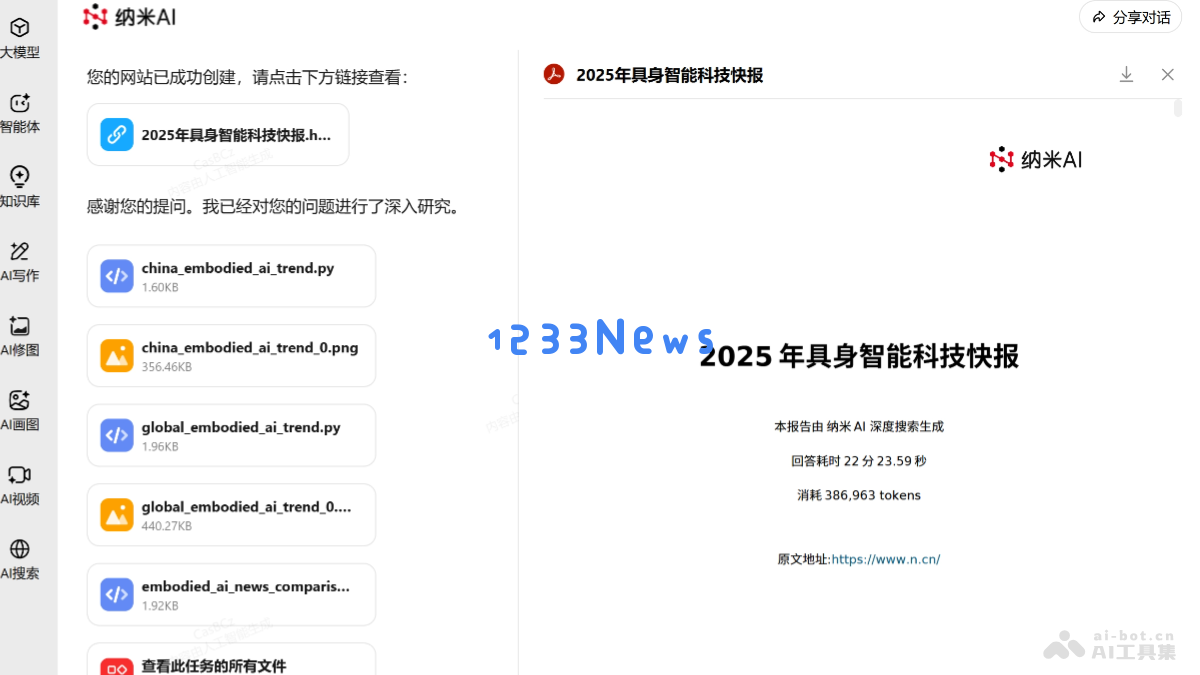Open the AI修图 tool
This screenshot has height=675, width=1200.
click(x=20, y=337)
